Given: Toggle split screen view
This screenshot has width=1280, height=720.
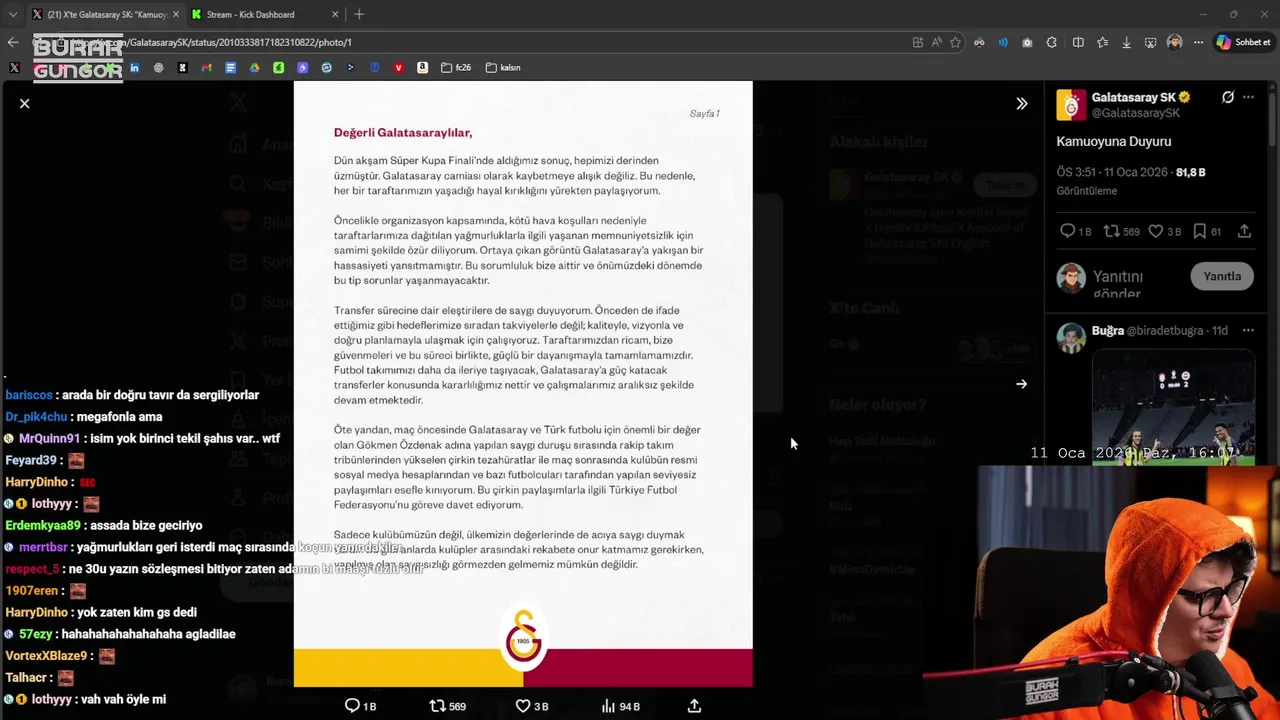Looking at the screenshot, I should coord(1078,42).
